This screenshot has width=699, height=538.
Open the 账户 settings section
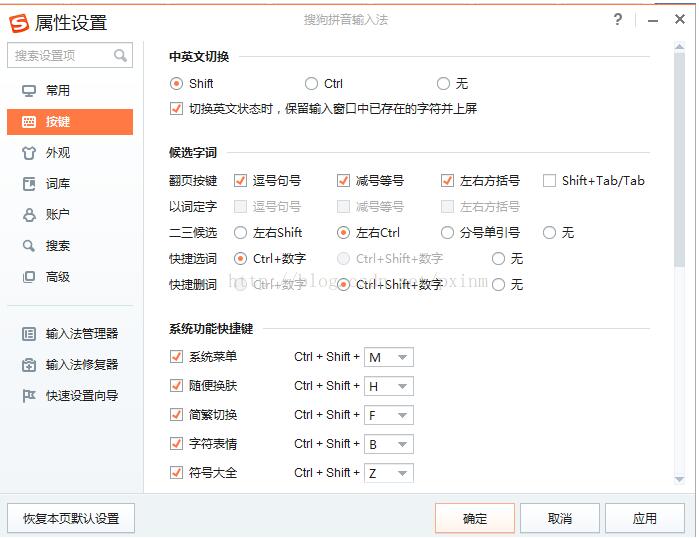(x=70, y=215)
